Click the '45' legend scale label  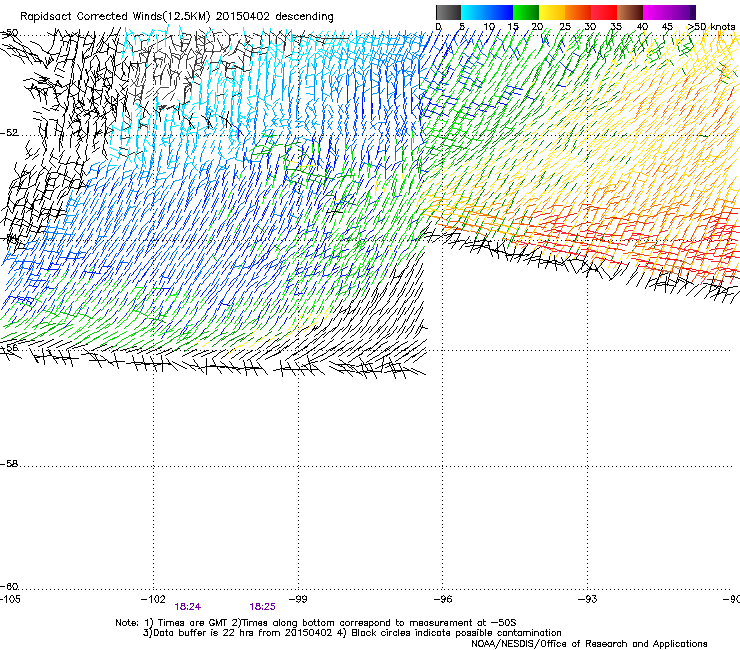tap(667, 27)
